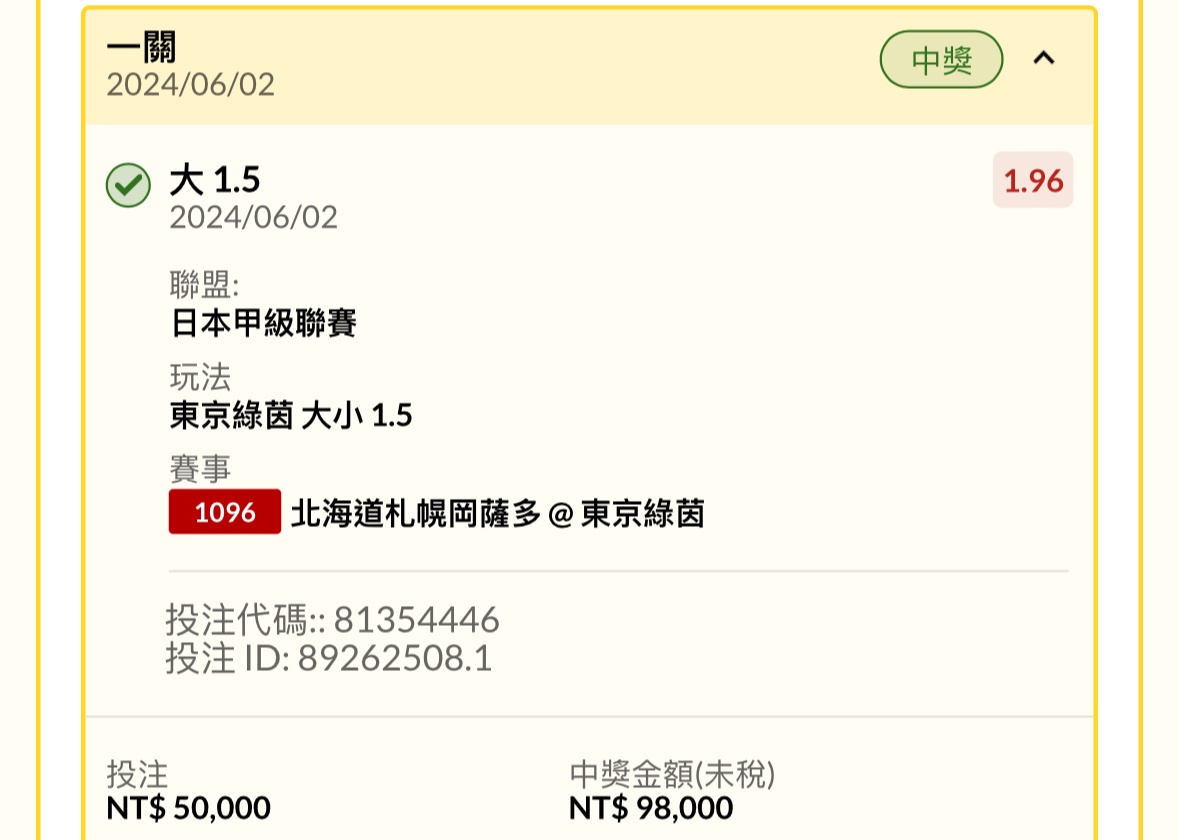Click the header date 2024/06/02
Image resolution: width=1179 pixels, height=840 pixels.
190,85
